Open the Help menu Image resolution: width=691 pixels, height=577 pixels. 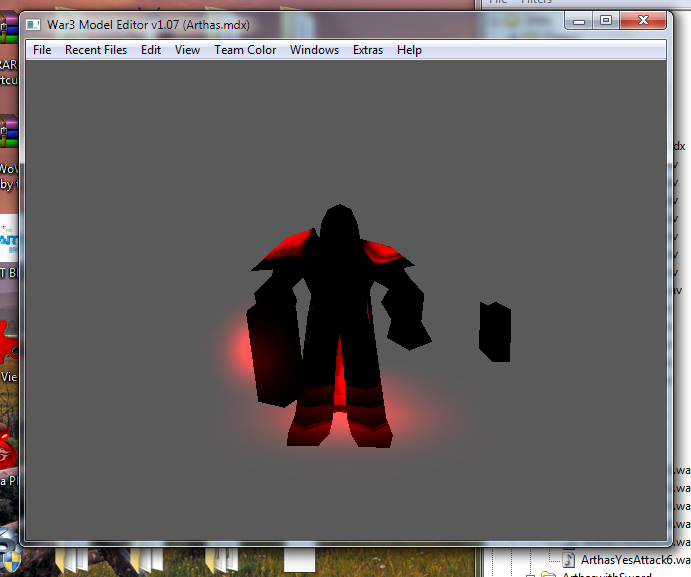pyautogui.click(x=409, y=50)
